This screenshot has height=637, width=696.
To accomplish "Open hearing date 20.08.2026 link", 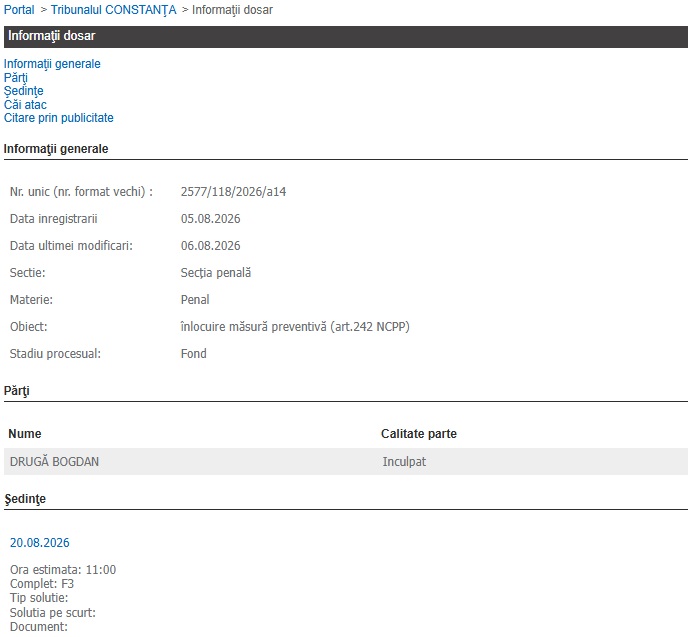I will point(40,543).
